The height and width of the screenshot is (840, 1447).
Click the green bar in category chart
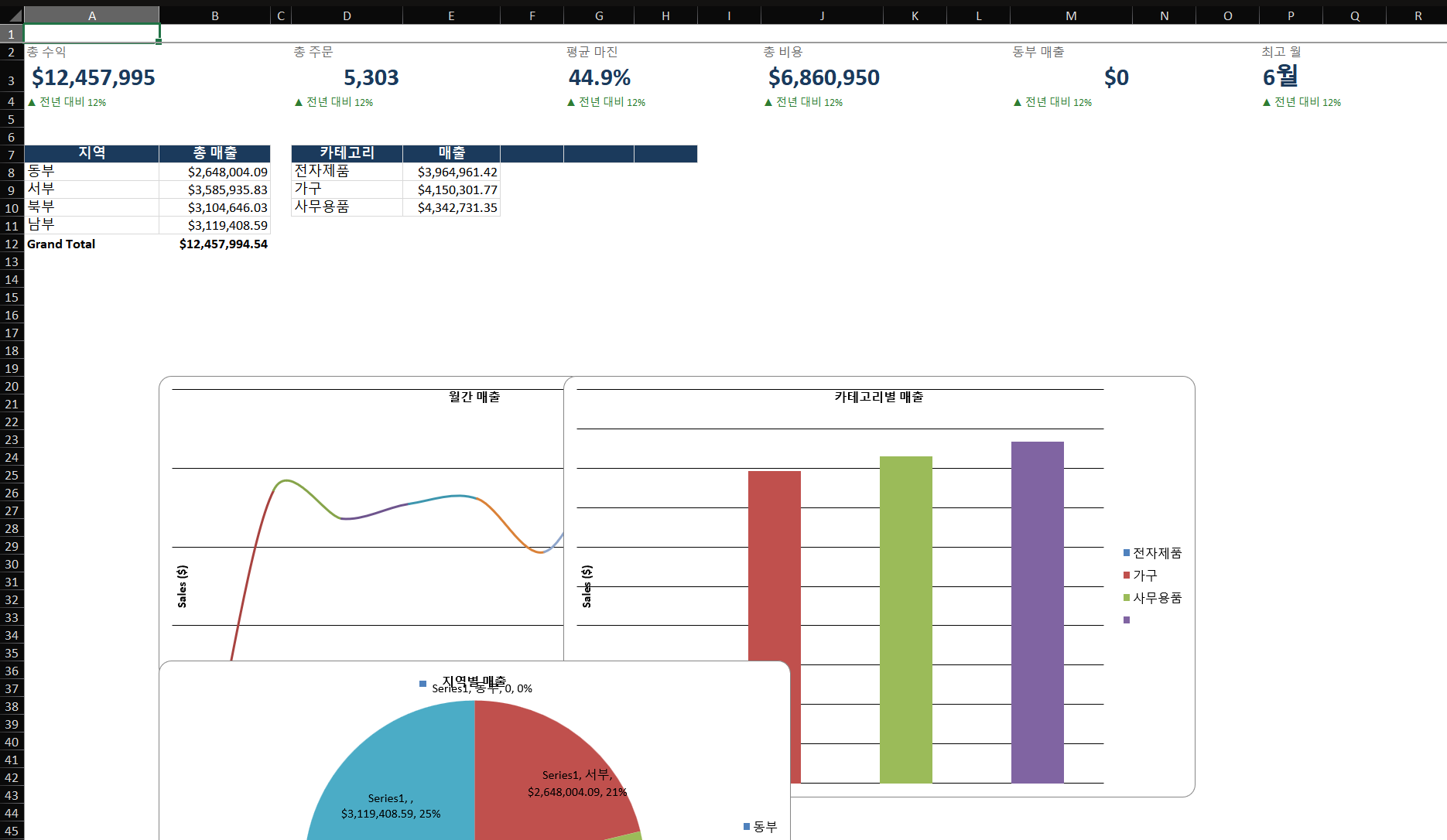coord(905,619)
